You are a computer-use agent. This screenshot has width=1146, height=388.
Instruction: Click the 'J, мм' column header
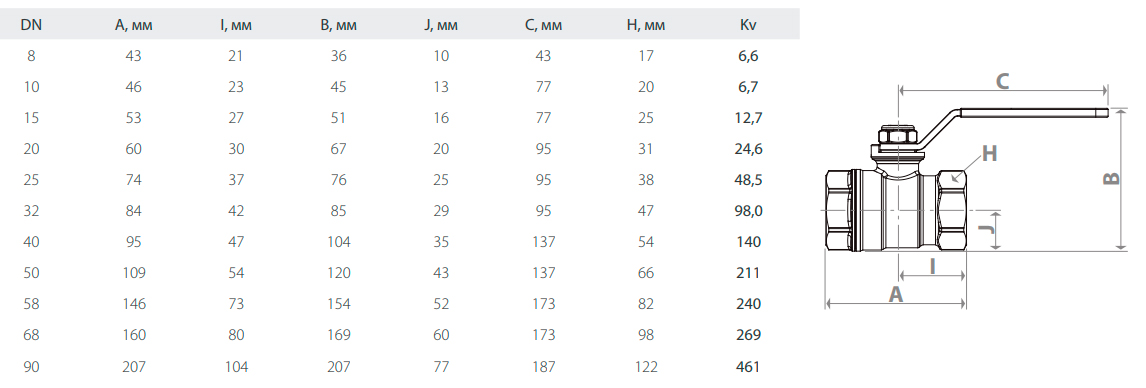[441, 25]
